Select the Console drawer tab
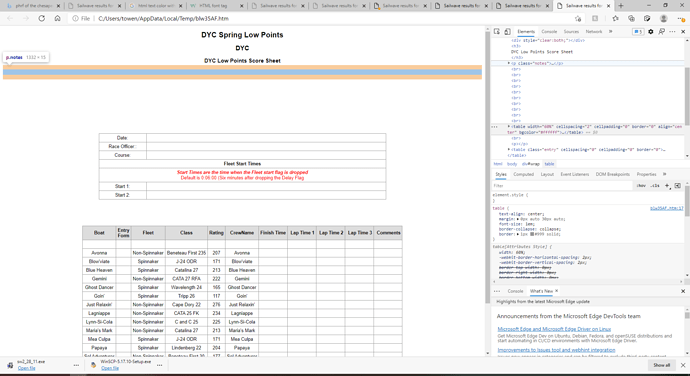Screen dimensions: 690x376 click(515, 291)
